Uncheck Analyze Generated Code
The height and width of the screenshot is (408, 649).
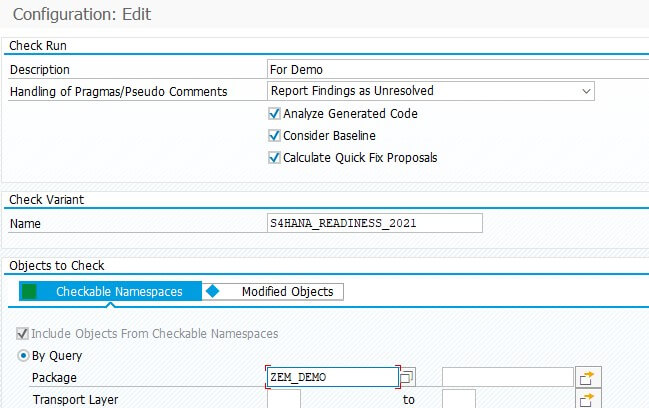click(x=274, y=113)
